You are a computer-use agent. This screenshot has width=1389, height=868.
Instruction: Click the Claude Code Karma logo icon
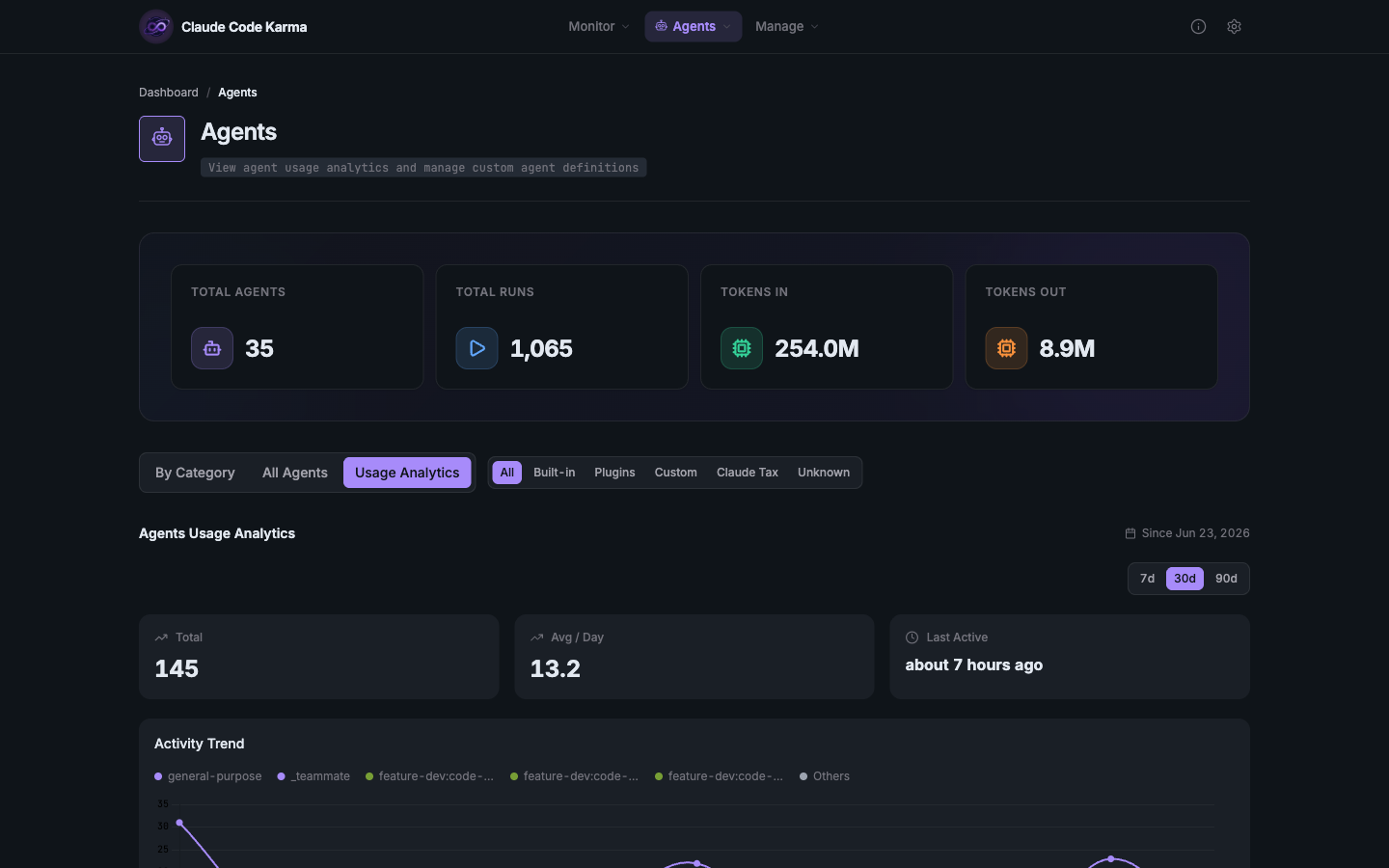click(x=156, y=27)
